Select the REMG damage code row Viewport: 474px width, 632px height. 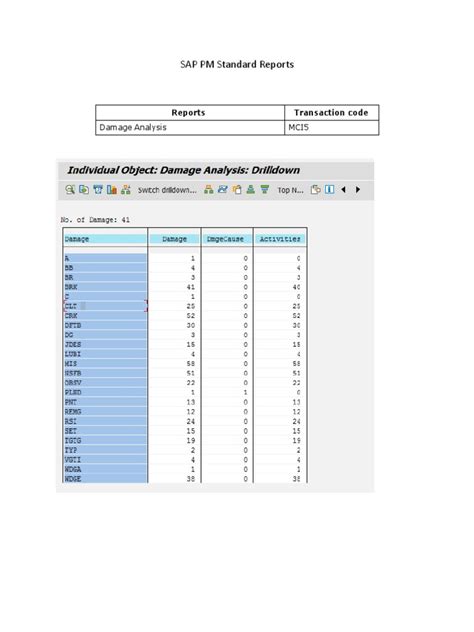pyautogui.click(x=105, y=412)
